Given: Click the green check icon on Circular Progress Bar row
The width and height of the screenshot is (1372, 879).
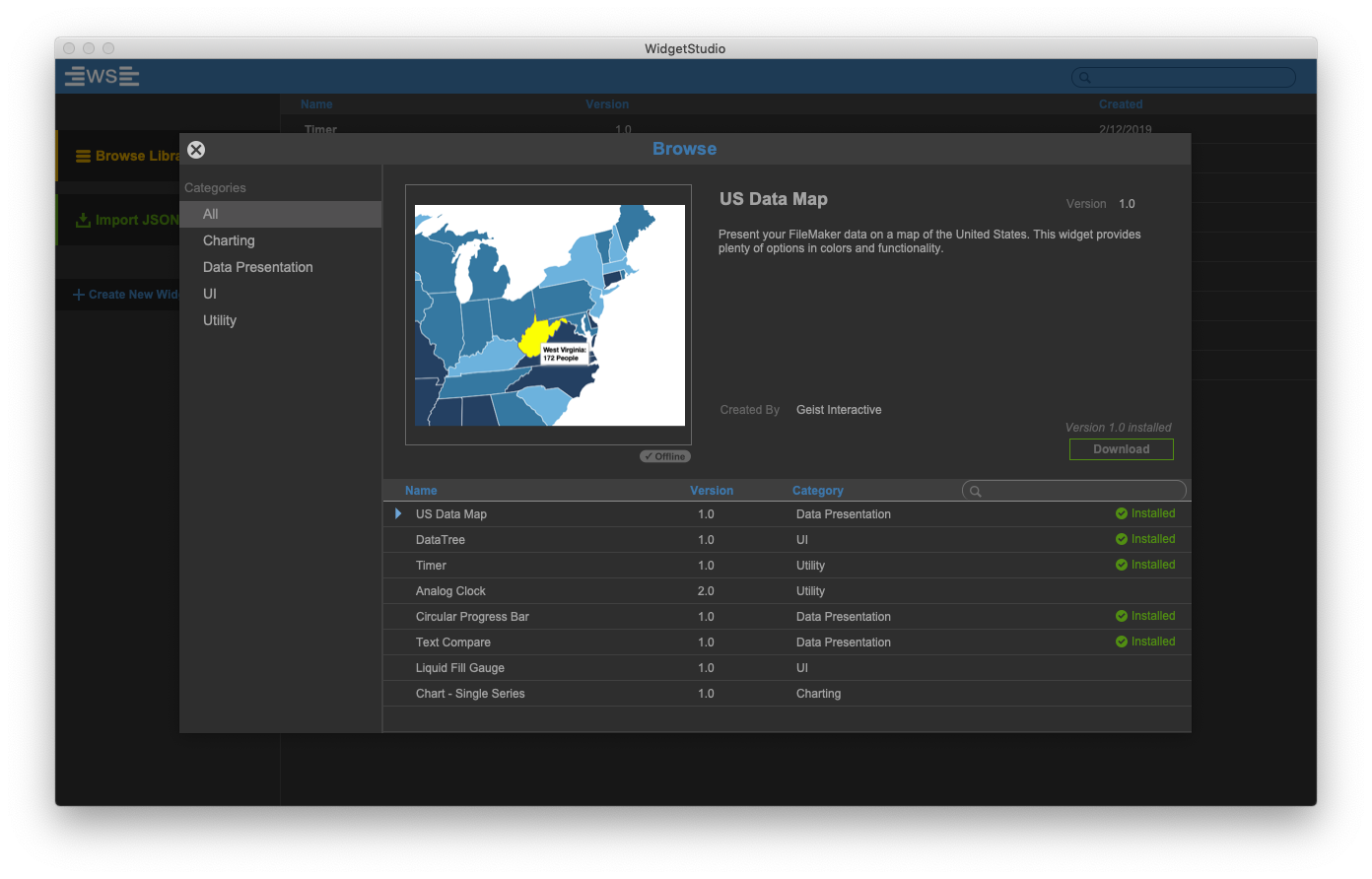Looking at the screenshot, I should [1122, 616].
